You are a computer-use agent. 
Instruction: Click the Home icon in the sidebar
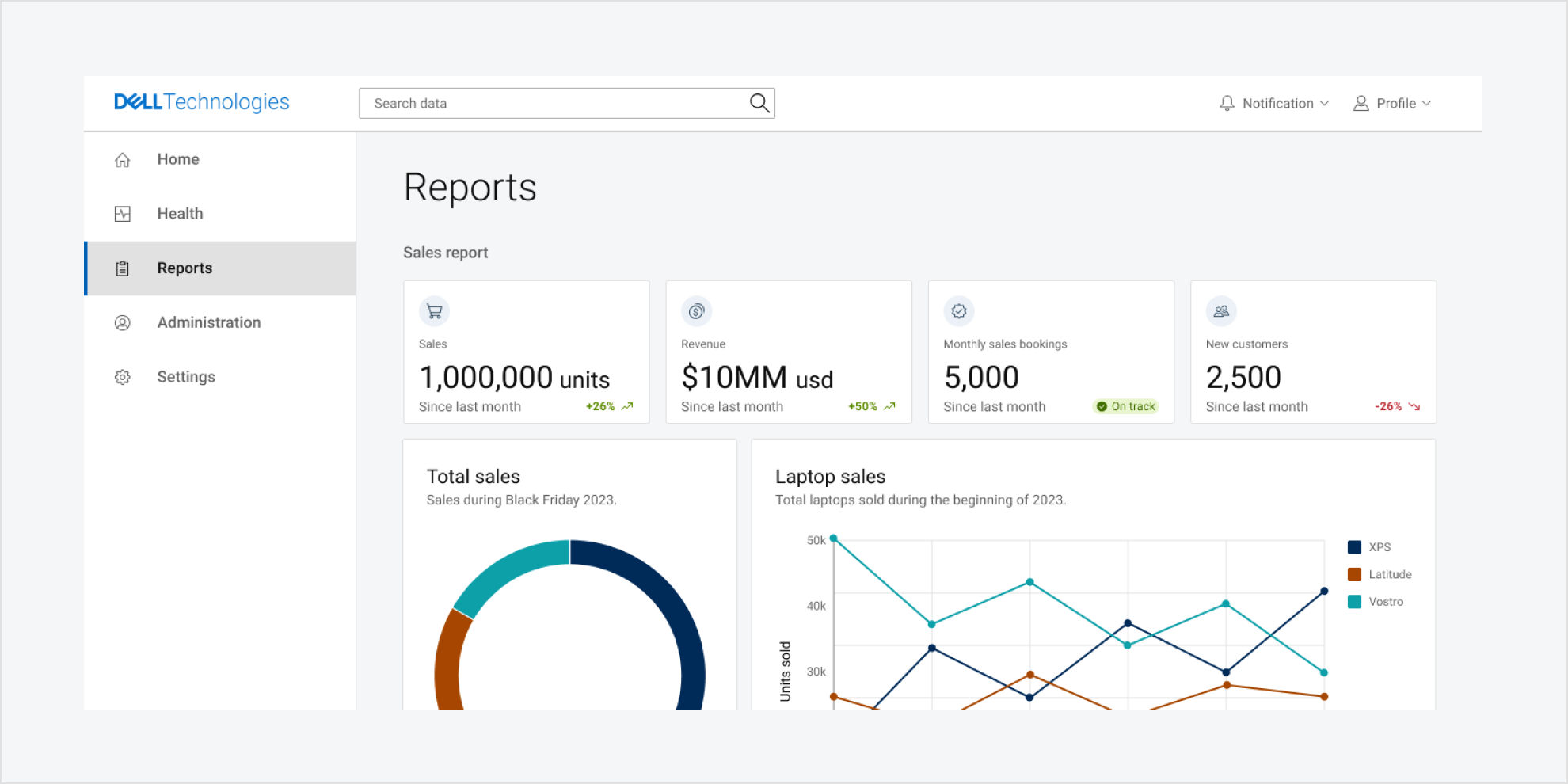[123, 159]
